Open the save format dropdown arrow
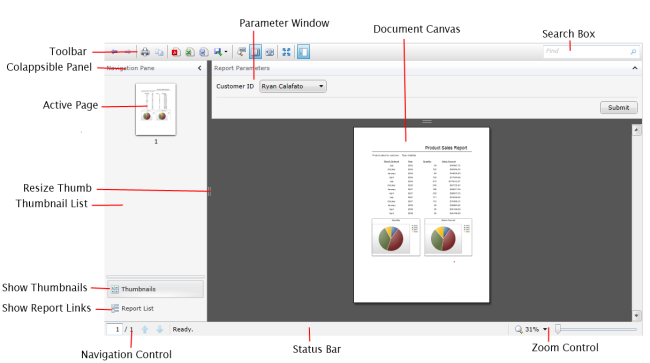Screen dimensions: 650x363 coord(226,52)
